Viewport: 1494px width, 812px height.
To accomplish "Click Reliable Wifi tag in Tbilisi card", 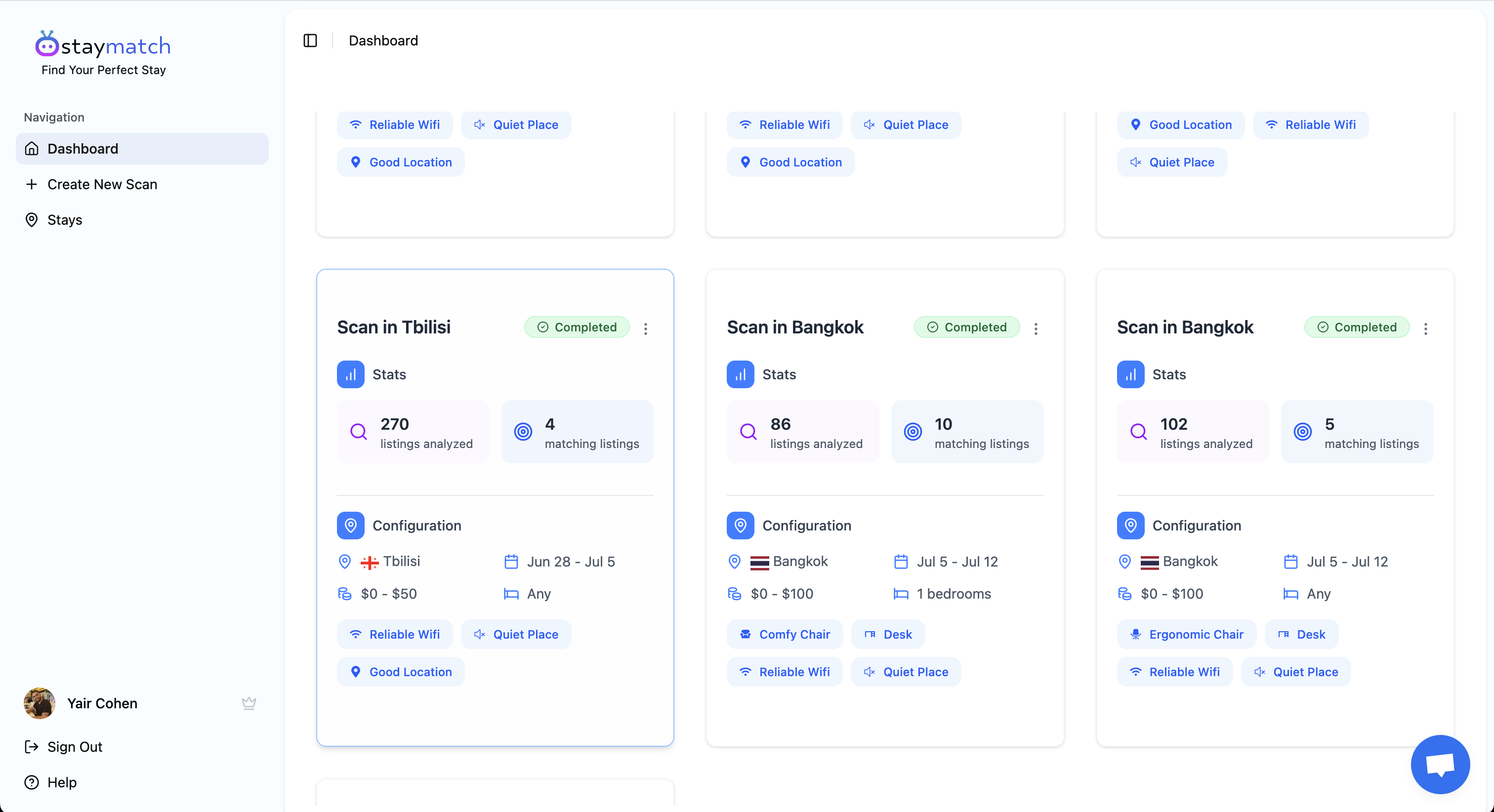I will 395,634.
